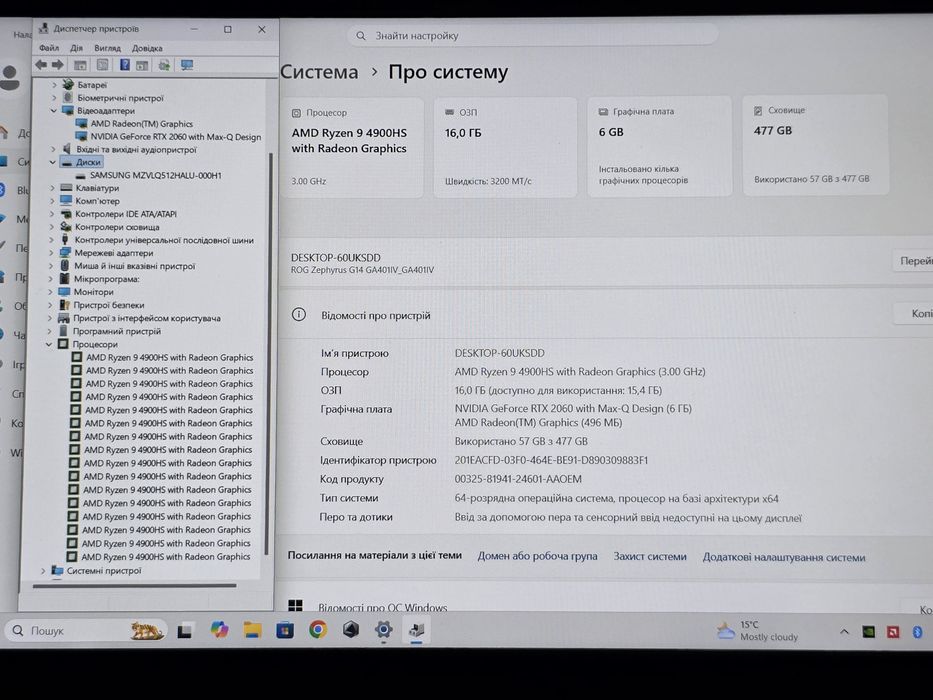The image size is (933, 700).
Task: Go back with Device Manager toolbar back arrow
Action: pos(41,65)
